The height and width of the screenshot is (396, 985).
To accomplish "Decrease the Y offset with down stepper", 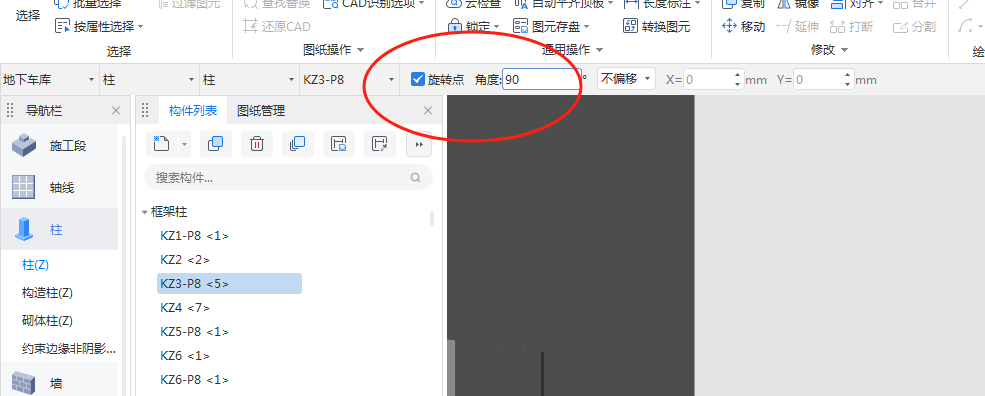I will point(848,84).
